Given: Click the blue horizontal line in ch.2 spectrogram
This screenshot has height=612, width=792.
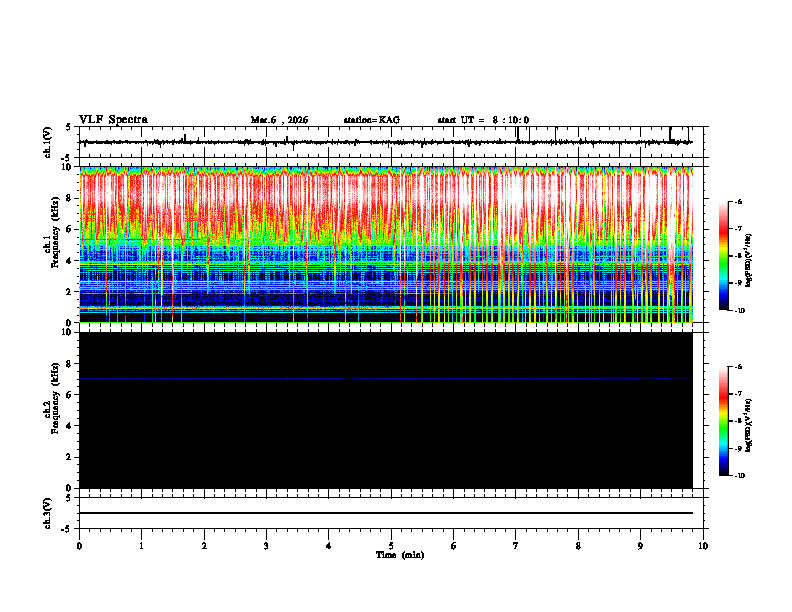Looking at the screenshot, I should [x=386, y=378].
